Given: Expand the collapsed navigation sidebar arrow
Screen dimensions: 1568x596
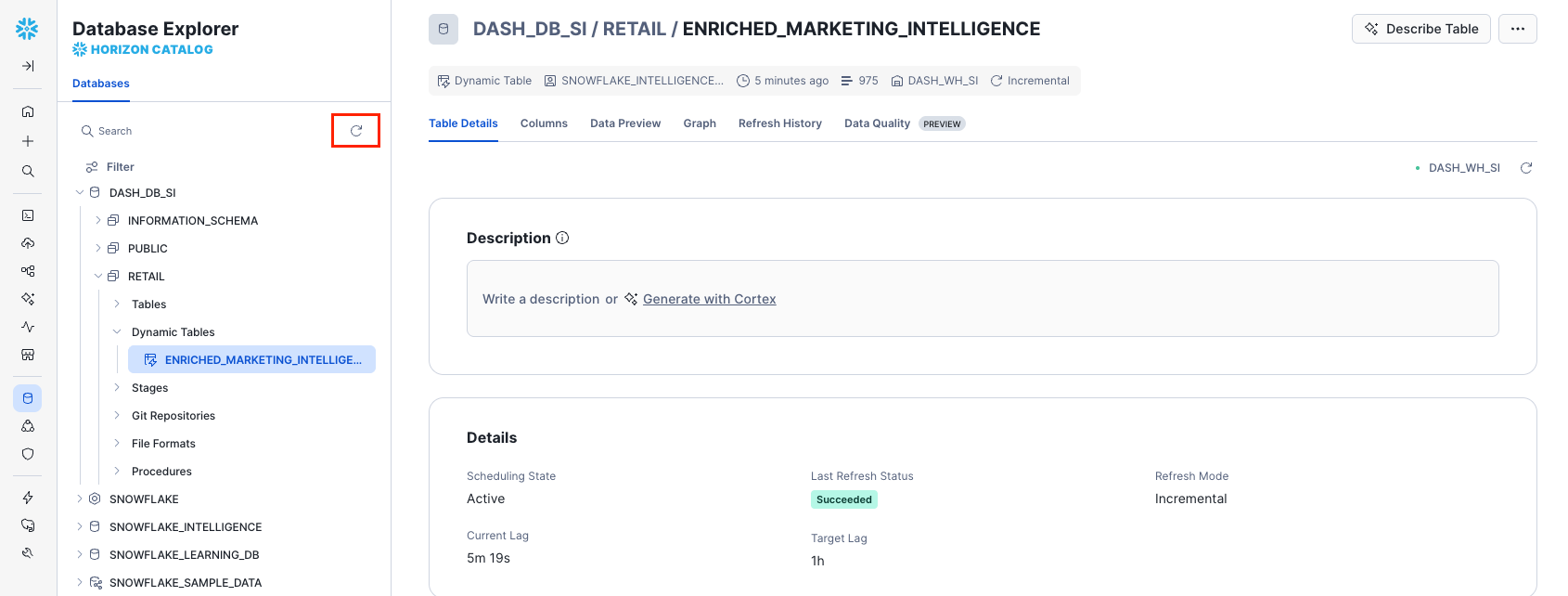Looking at the screenshot, I should pos(28,66).
